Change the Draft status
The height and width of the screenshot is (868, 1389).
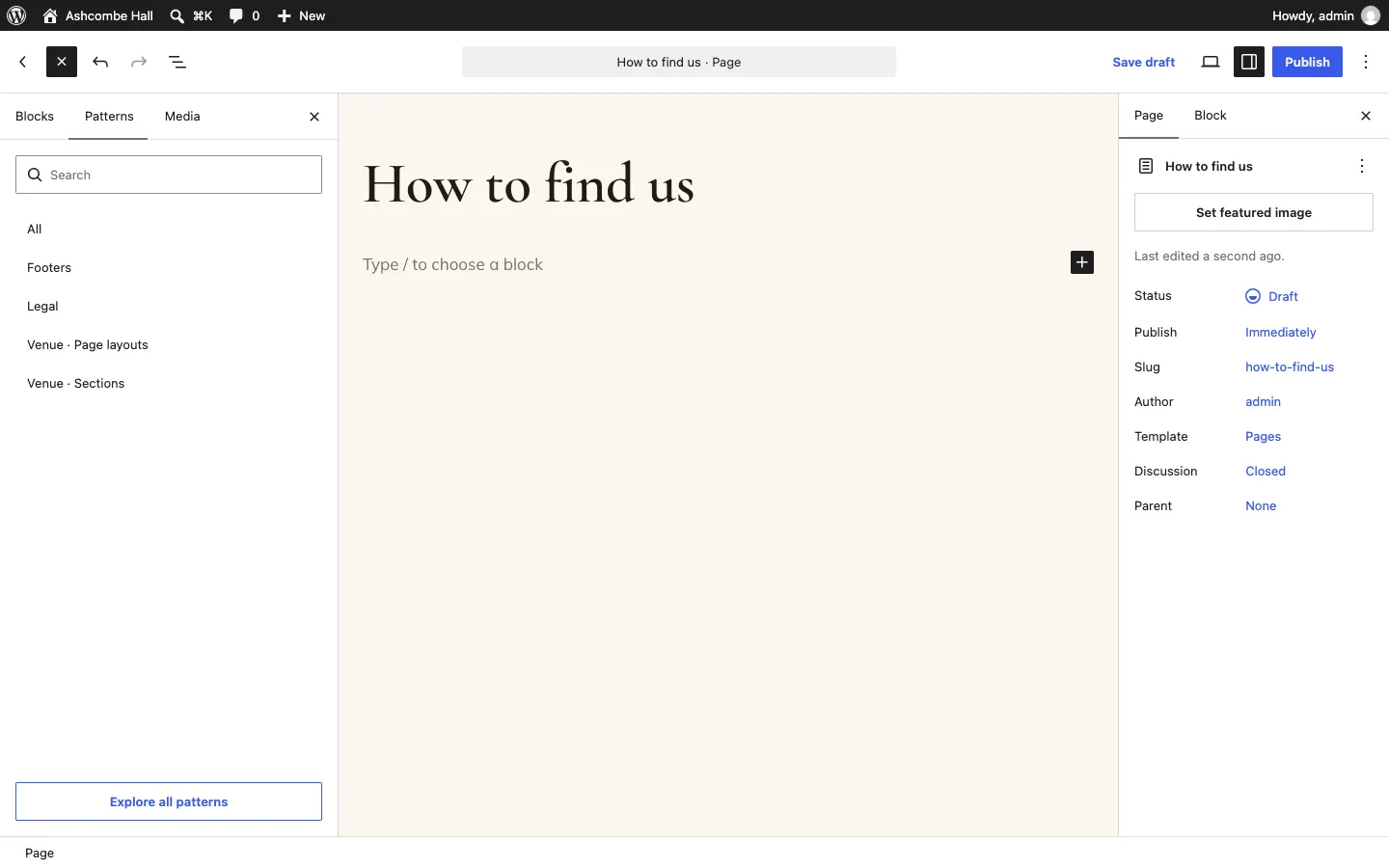coord(1272,296)
